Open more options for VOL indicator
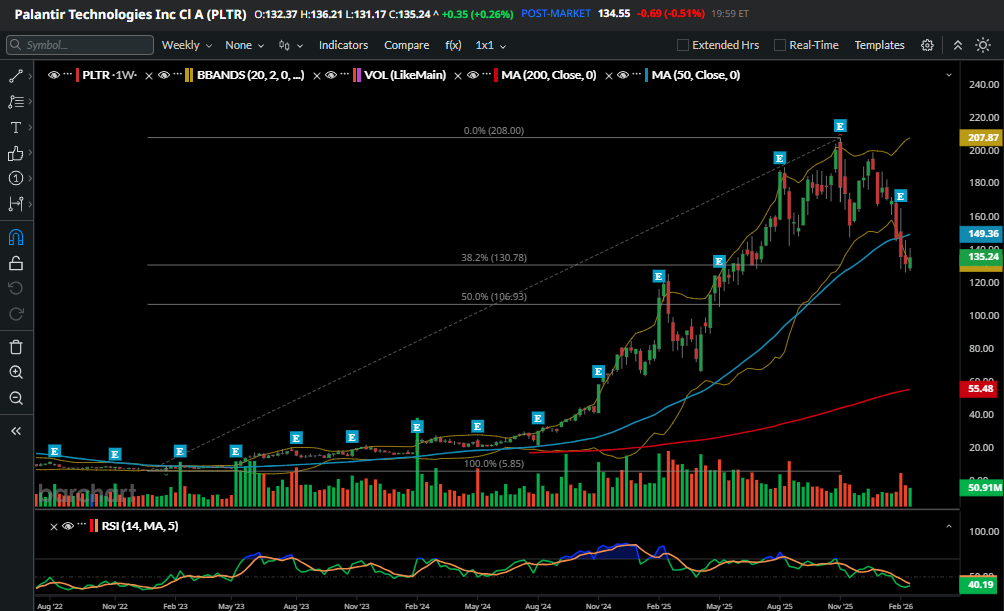Screen dimensions: 1004x611 (344, 75)
